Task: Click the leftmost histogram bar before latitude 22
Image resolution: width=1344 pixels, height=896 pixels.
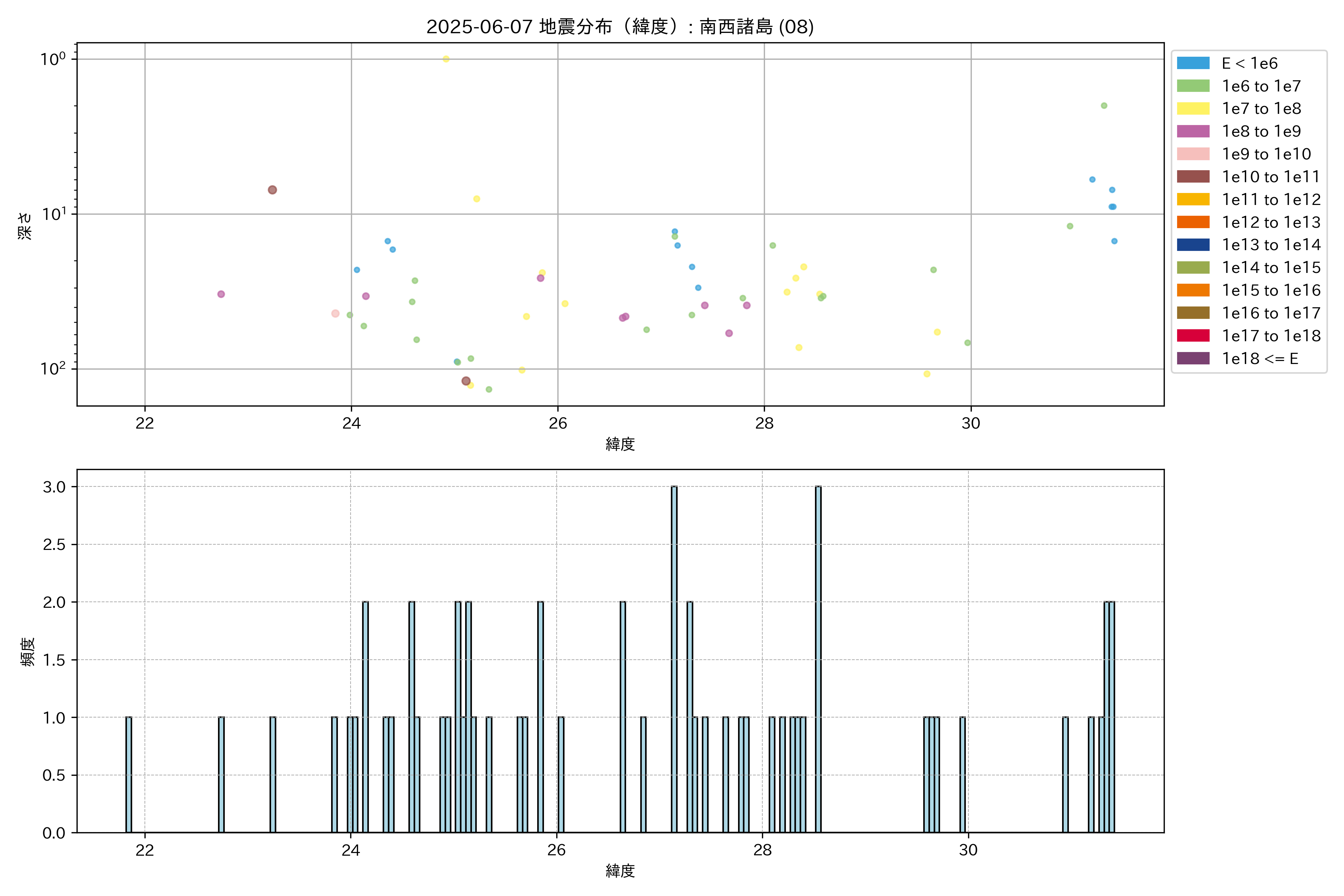Action: pos(128,774)
